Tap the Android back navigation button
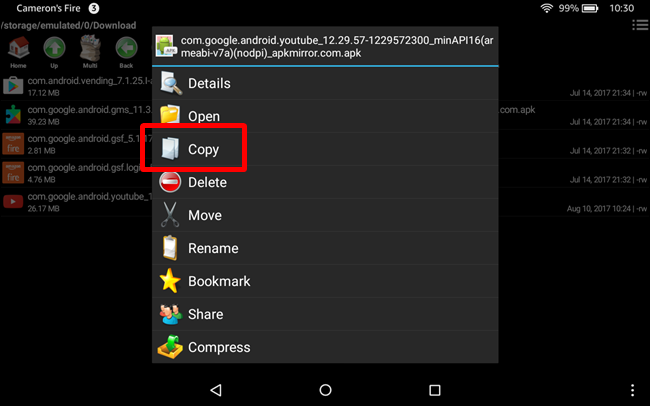 pyautogui.click(x=216, y=390)
